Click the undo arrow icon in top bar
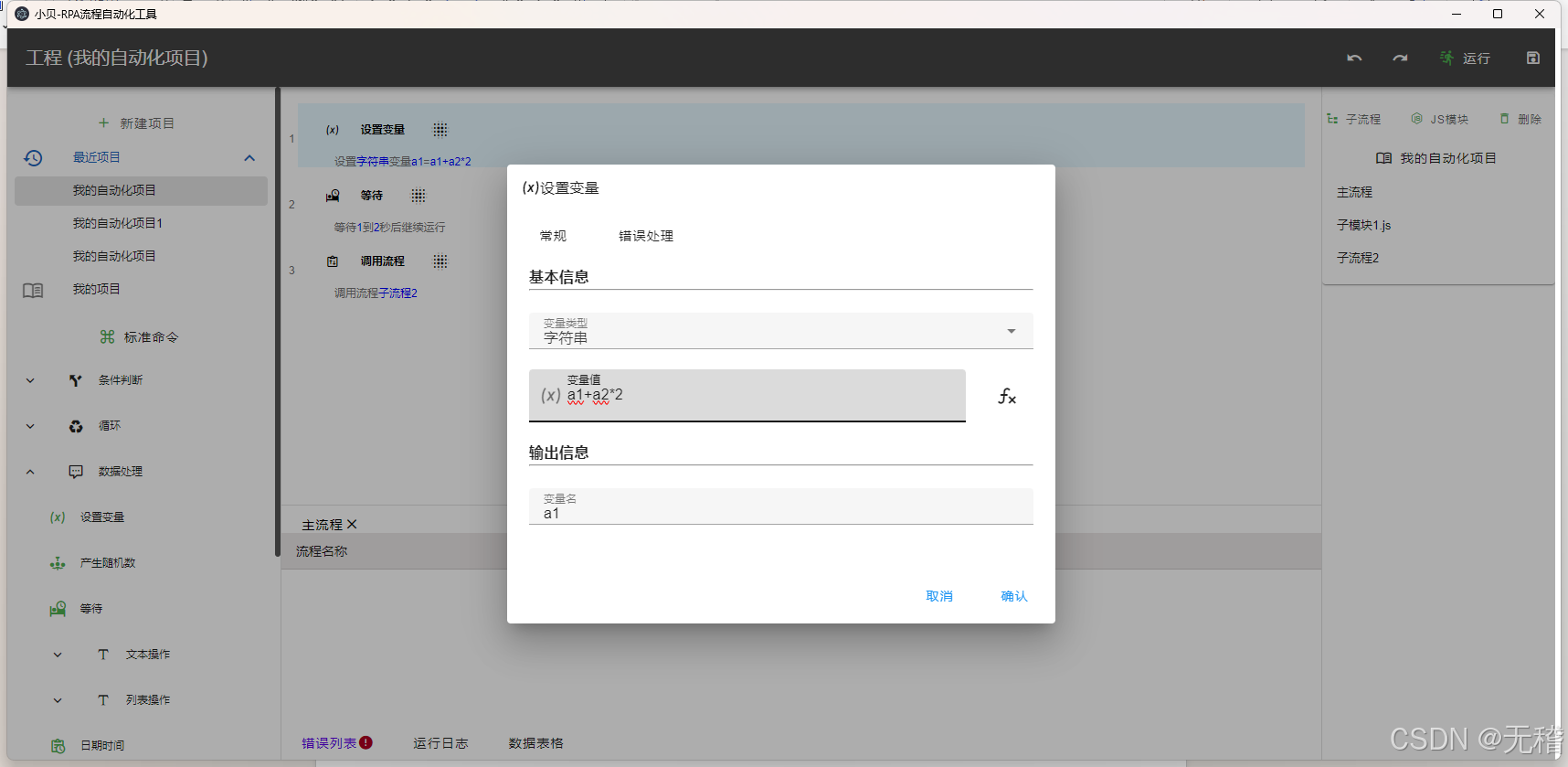The height and width of the screenshot is (767, 1568). pos(1354,58)
